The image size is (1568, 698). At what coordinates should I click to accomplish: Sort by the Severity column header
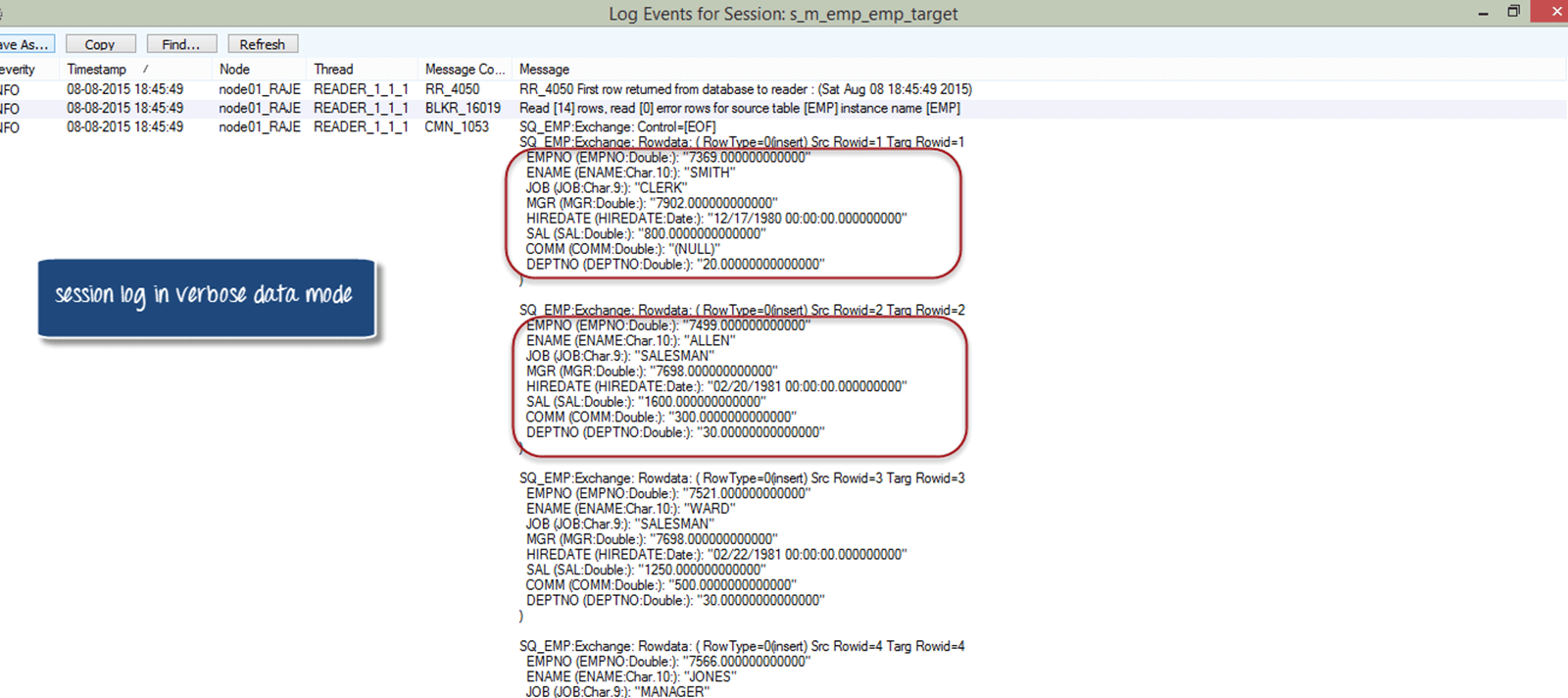pos(18,70)
